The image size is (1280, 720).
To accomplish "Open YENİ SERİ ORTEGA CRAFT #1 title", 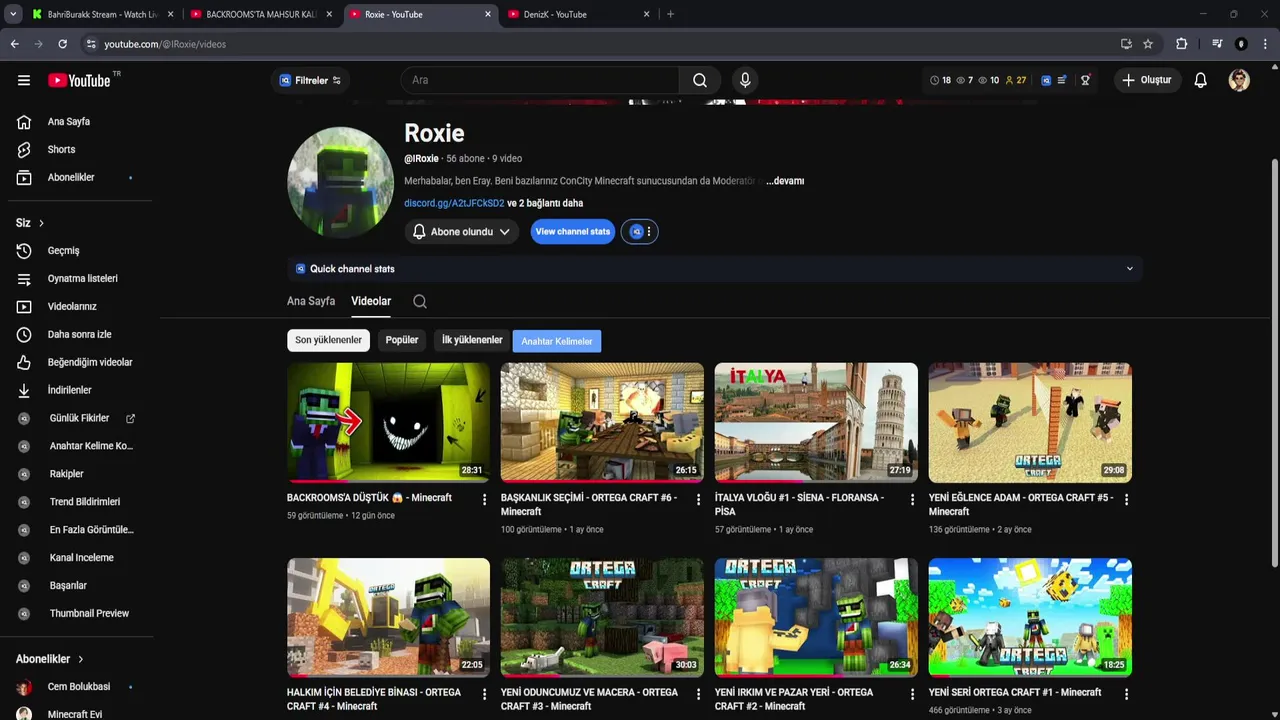I will pyautogui.click(x=1015, y=692).
